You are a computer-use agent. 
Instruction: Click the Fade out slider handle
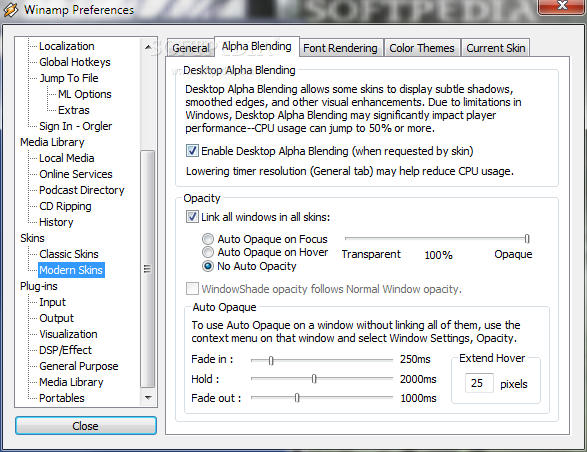coord(297,397)
